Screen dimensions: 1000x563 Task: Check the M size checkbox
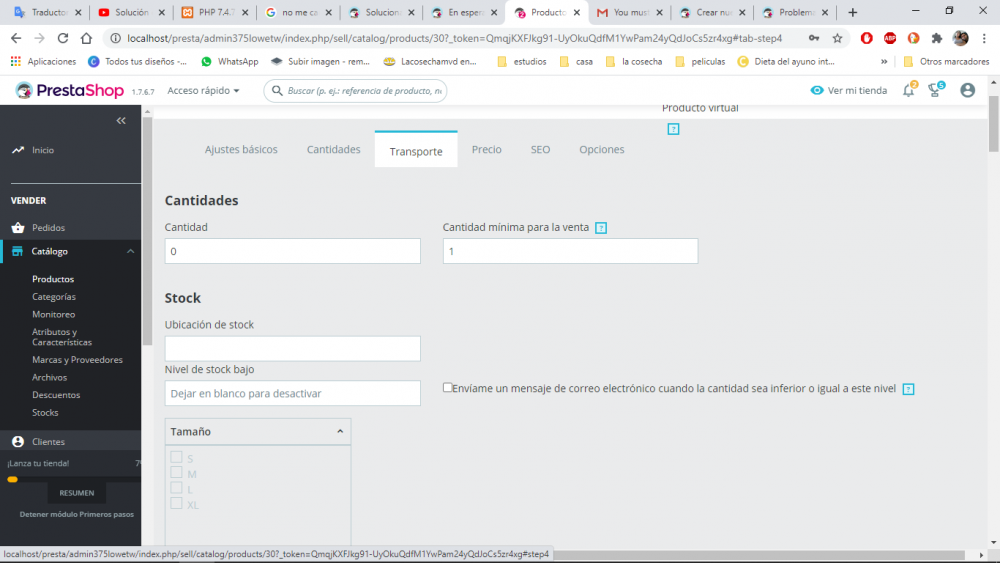pyautogui.click(x=176, y=472)
